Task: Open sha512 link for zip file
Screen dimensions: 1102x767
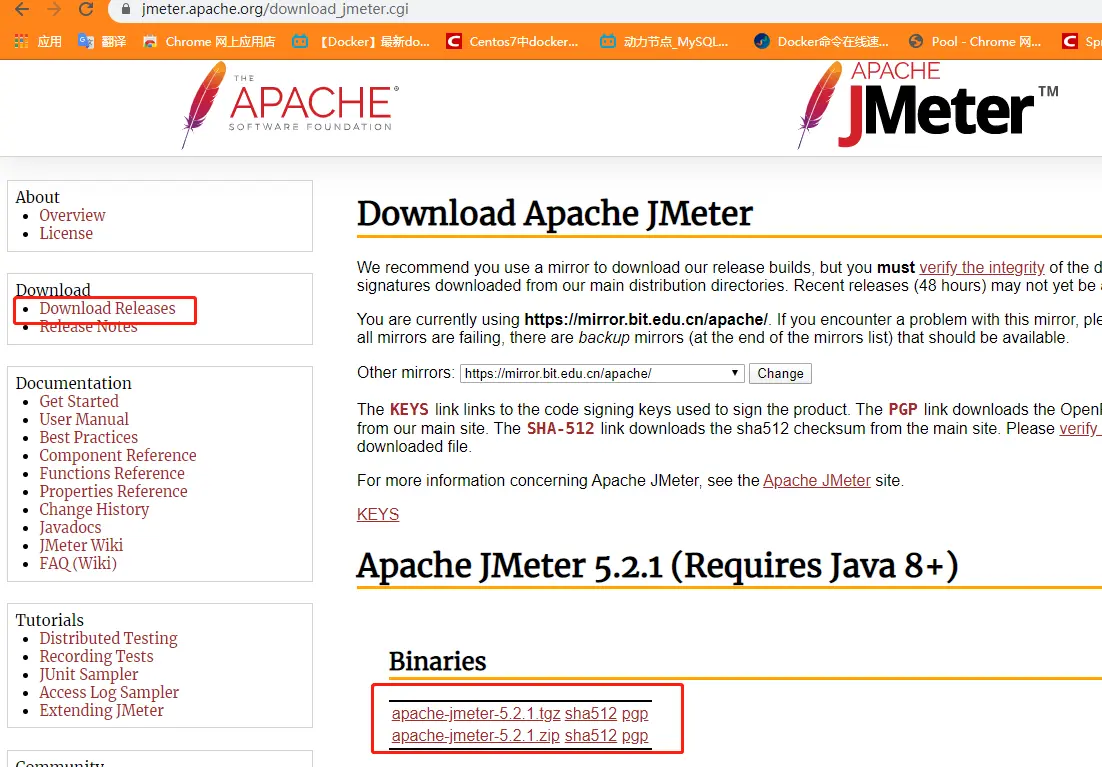Action: [x=591, y=736]
